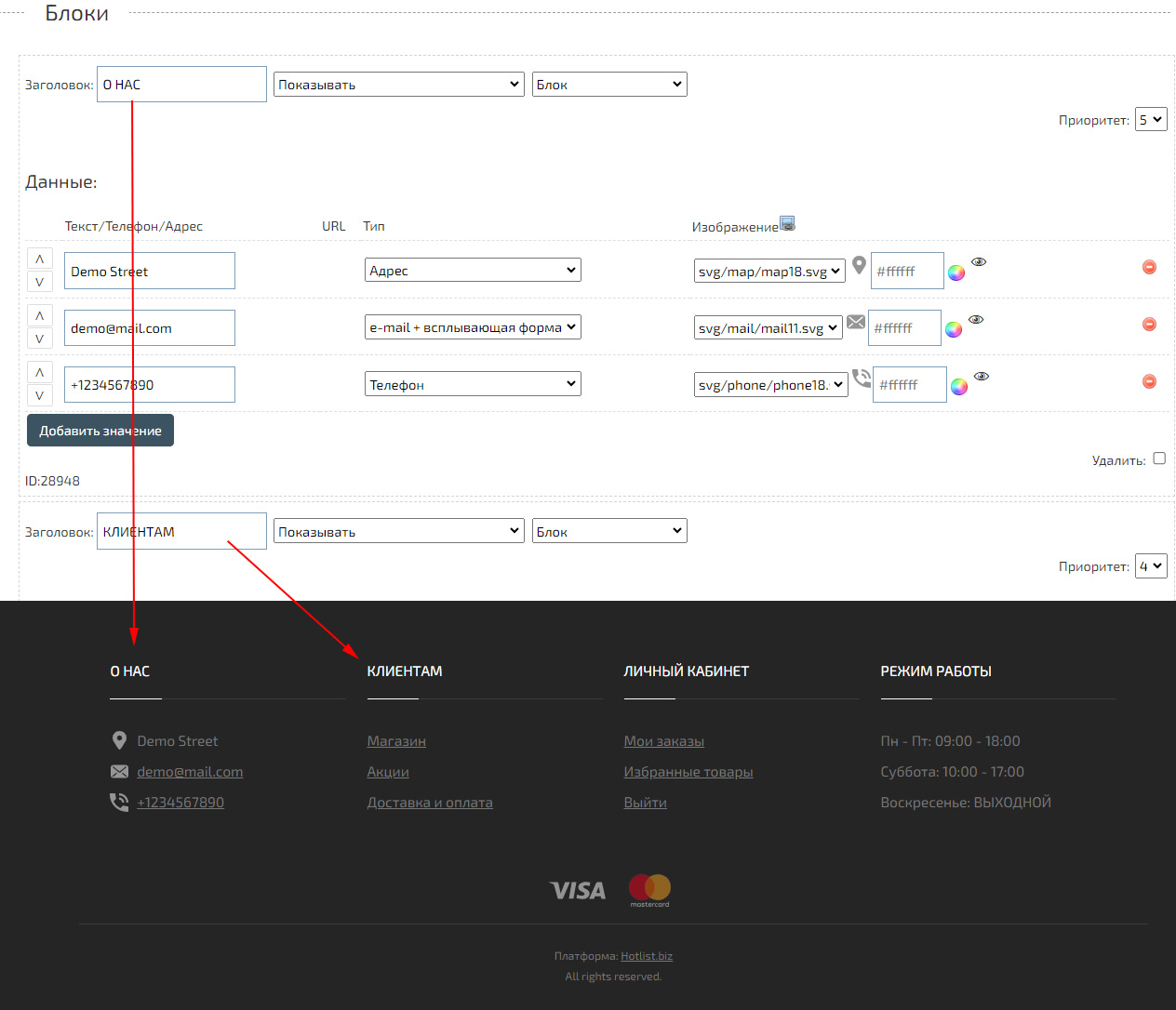The width and height of the screenshot is (1176, 1010).
Task: Open Магазин link in footer menu
Action: (396, 741)
